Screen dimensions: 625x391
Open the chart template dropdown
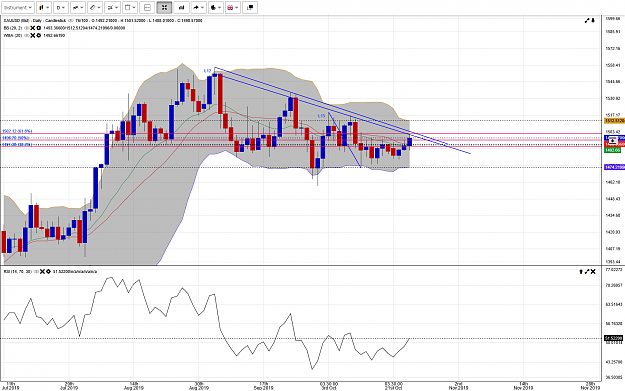(130, 8)
